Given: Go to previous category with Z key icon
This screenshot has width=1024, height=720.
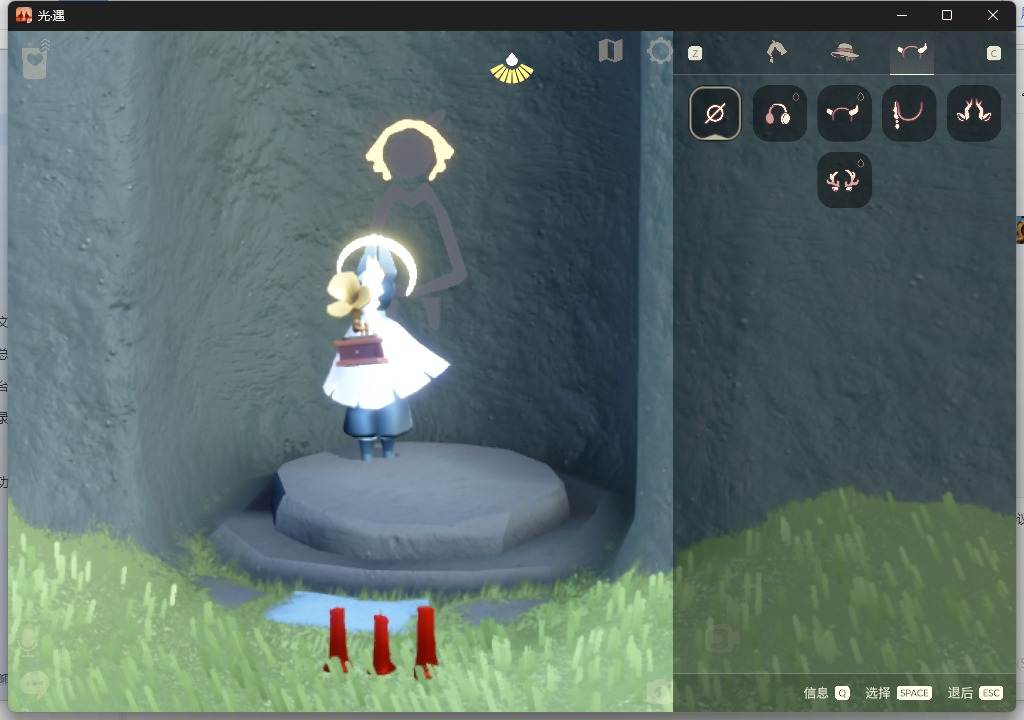Looking at the screenshot, I should tap(695, 53).
